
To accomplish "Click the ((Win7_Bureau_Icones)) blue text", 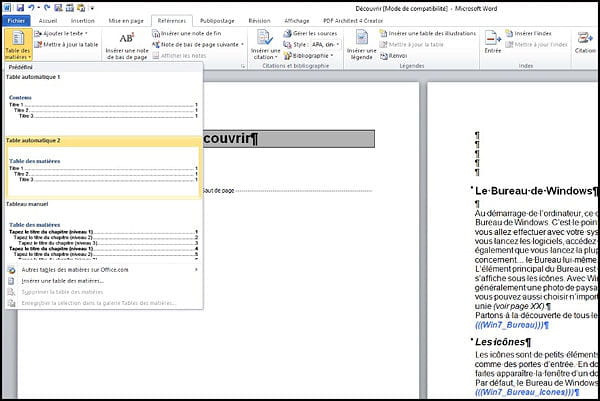I will click(x=527, y=392).
